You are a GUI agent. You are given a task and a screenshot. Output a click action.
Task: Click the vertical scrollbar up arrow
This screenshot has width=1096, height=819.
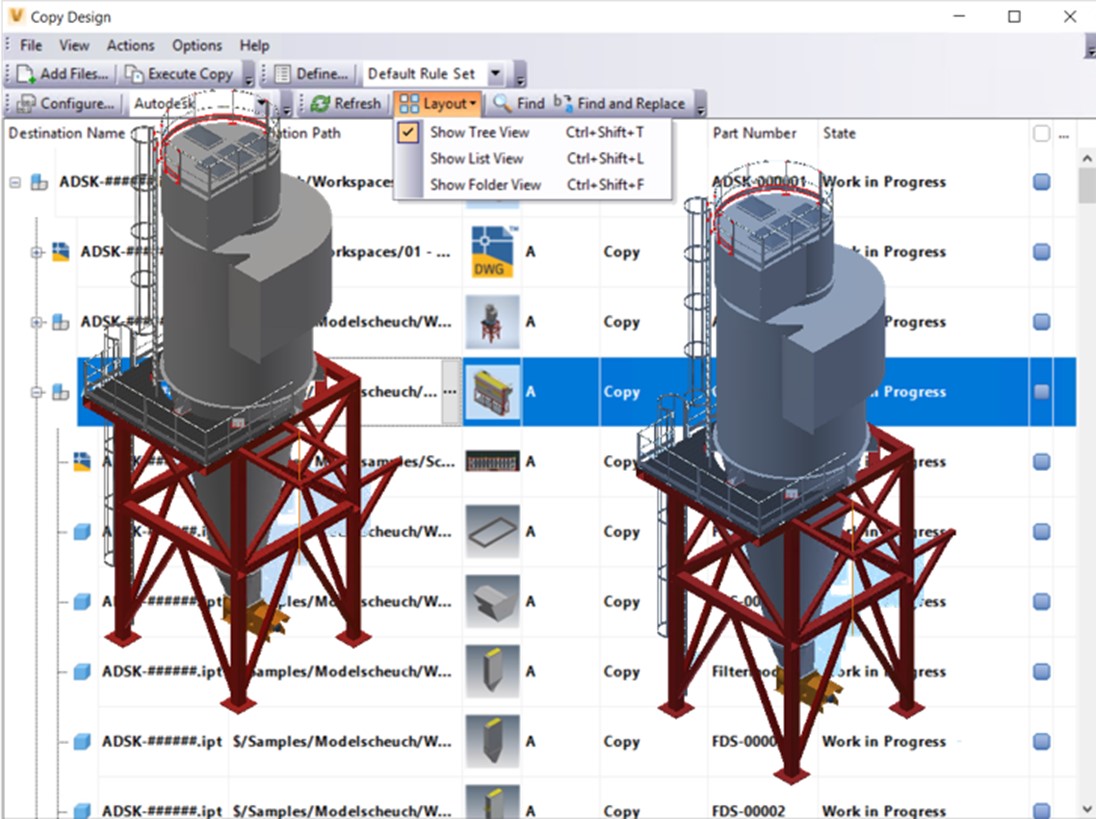[x=1087, y=159]
